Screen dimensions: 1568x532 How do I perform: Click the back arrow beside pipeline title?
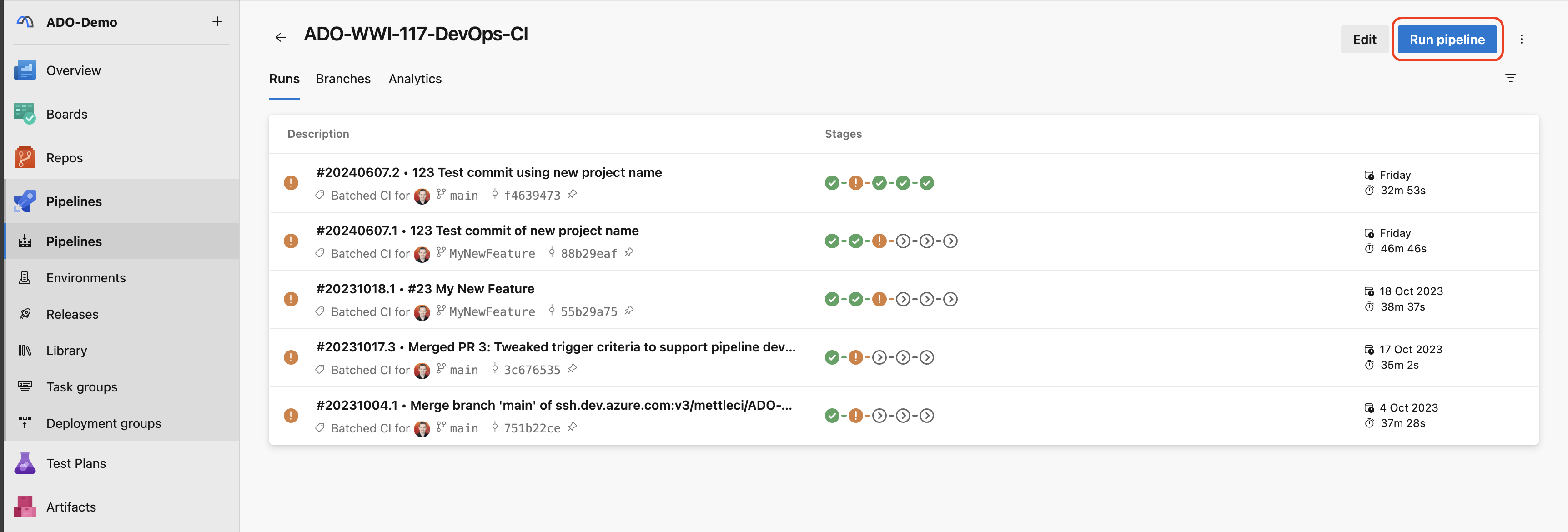(x=281, y=37)
